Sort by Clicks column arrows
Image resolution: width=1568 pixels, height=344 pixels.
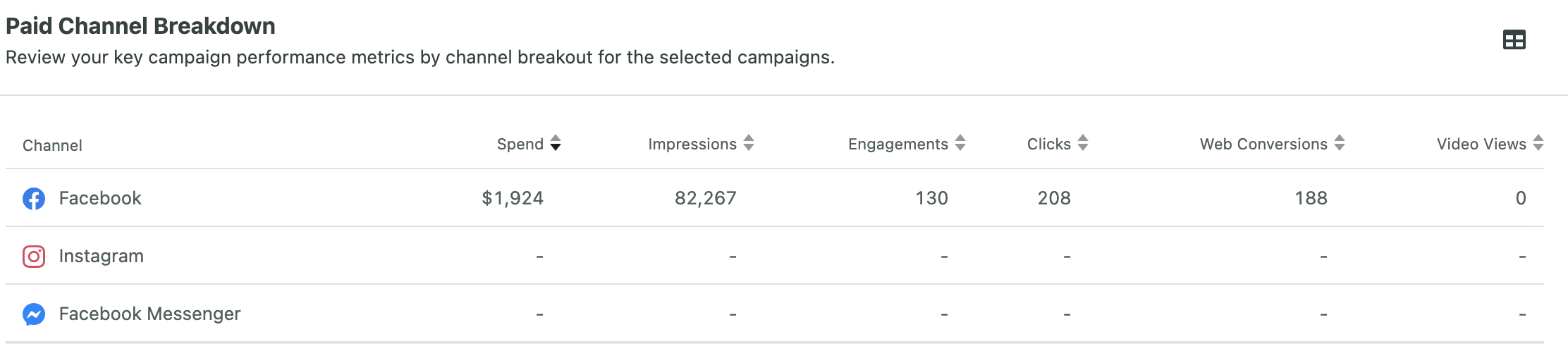[x=1083, y=143]
